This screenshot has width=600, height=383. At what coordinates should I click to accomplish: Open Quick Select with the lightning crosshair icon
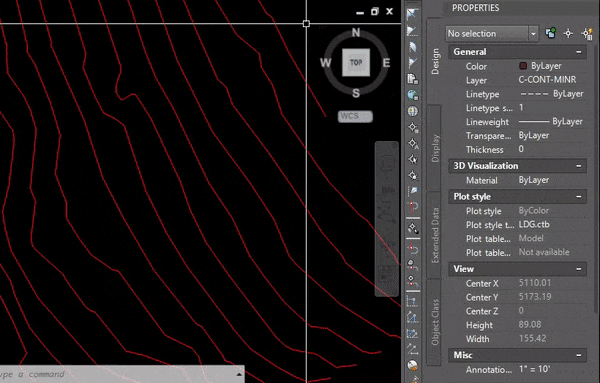(x=587, y=33)
